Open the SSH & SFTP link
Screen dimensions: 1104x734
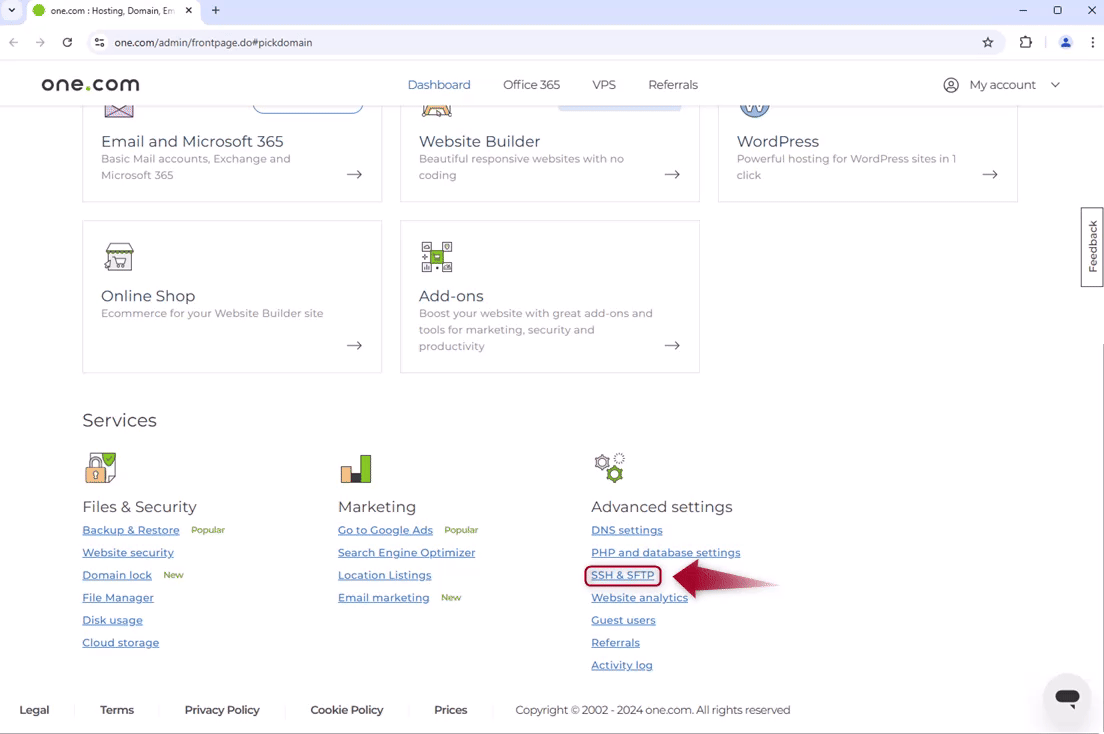622,575
